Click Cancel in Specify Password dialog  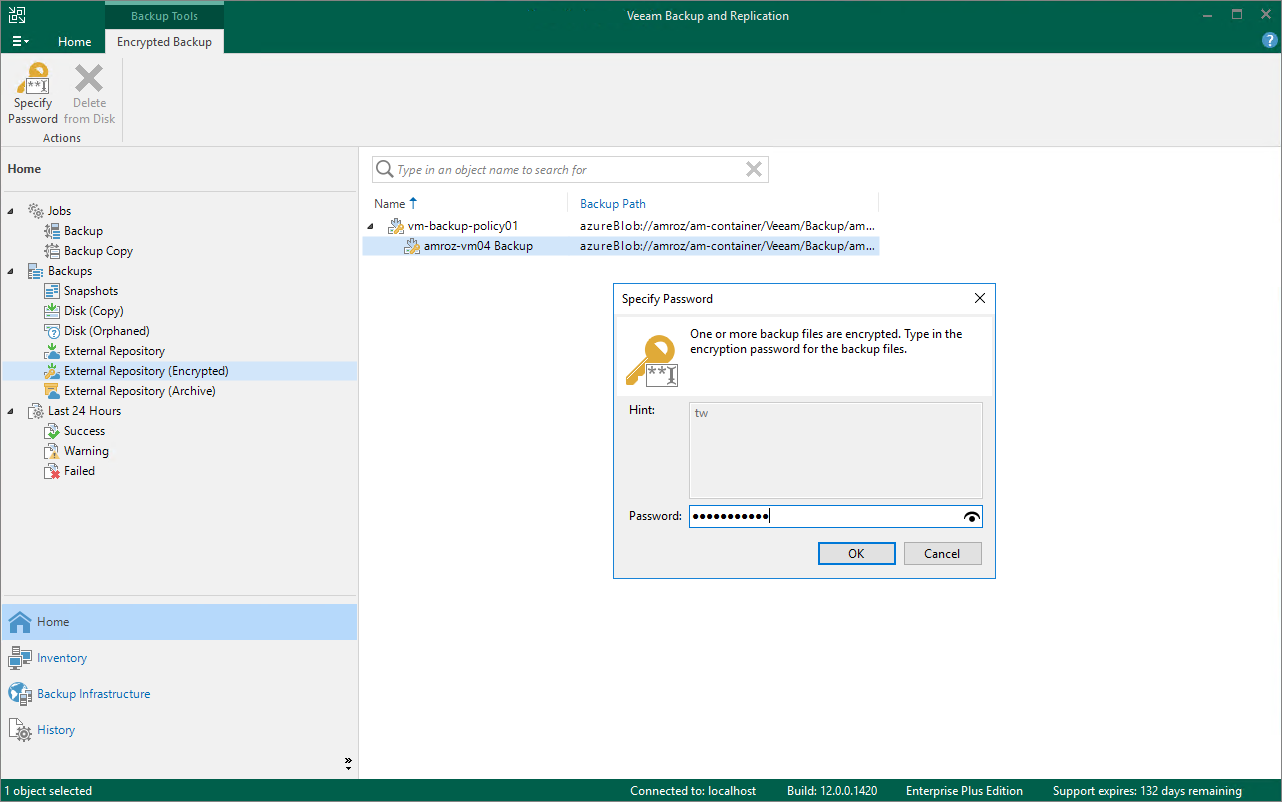tap(942, 554)
